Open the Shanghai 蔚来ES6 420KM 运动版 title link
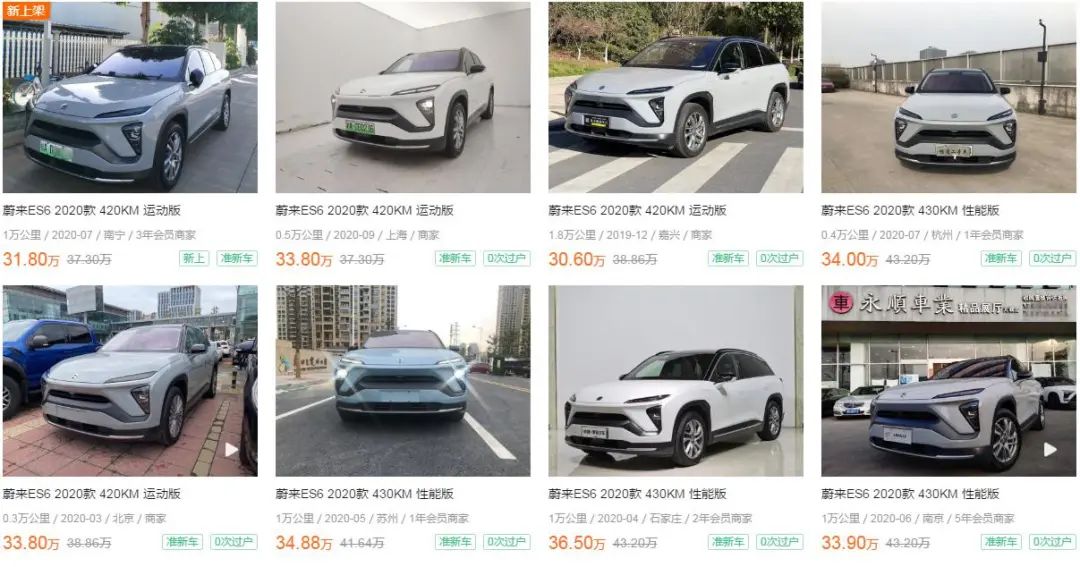 pyautogui.click(x=364, y=210)
